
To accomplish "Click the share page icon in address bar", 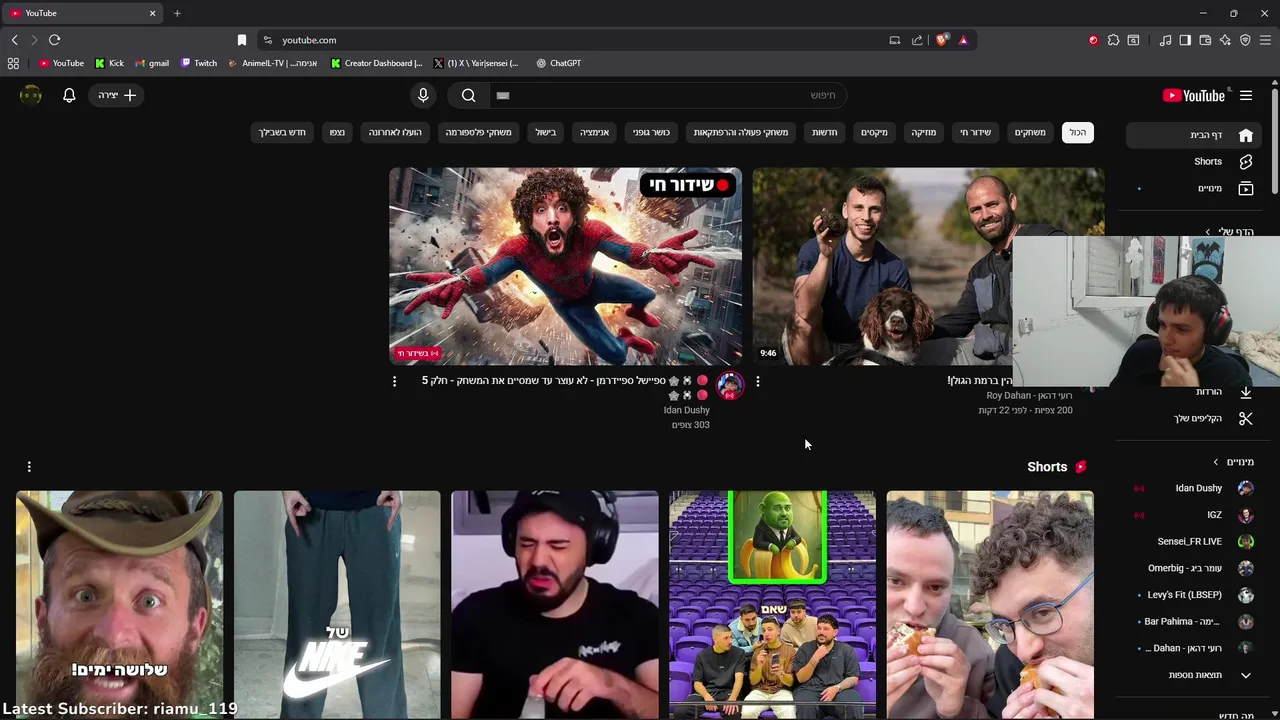I will point(917,40).
